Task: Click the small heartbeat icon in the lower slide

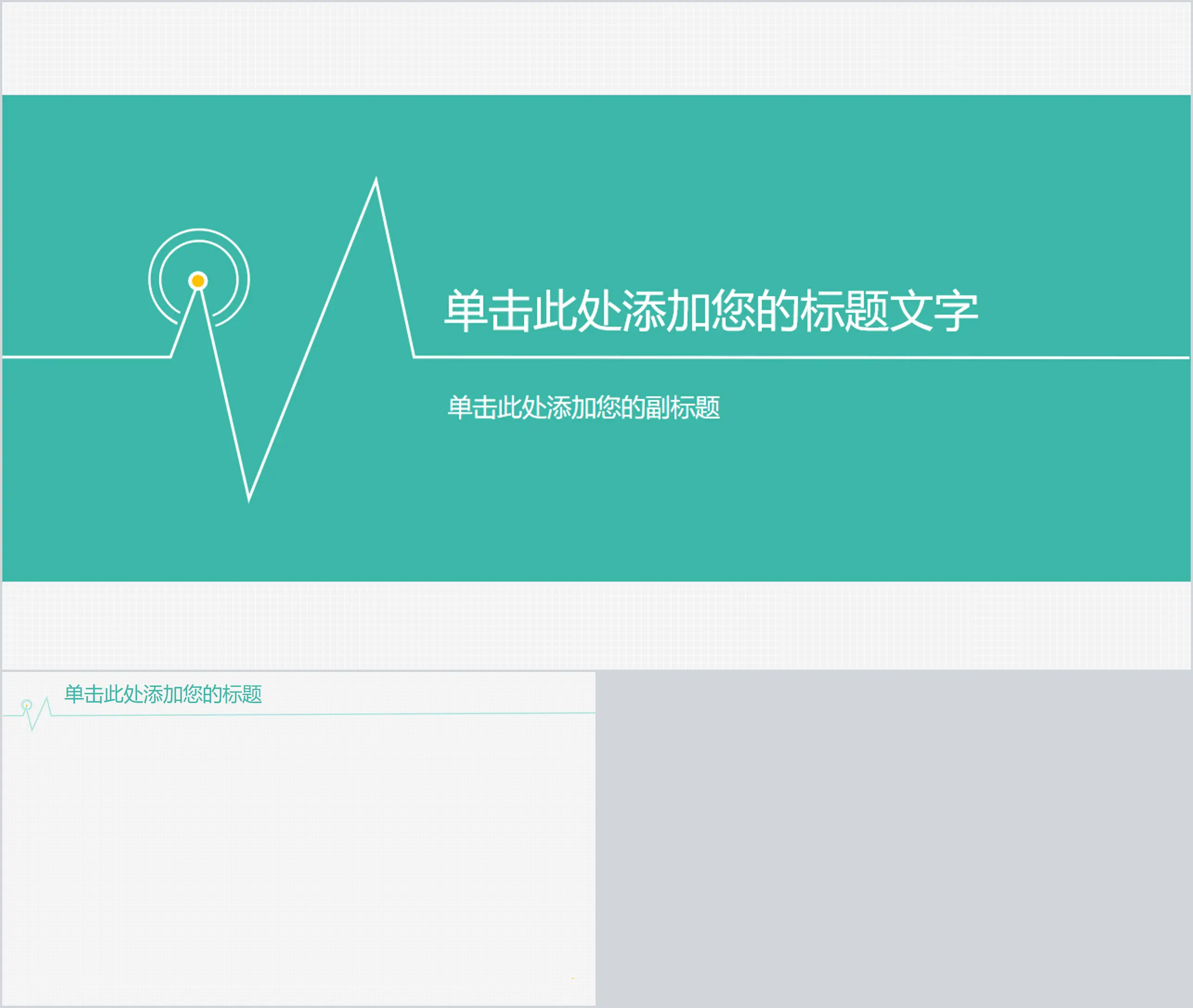Action: point(35,713)
